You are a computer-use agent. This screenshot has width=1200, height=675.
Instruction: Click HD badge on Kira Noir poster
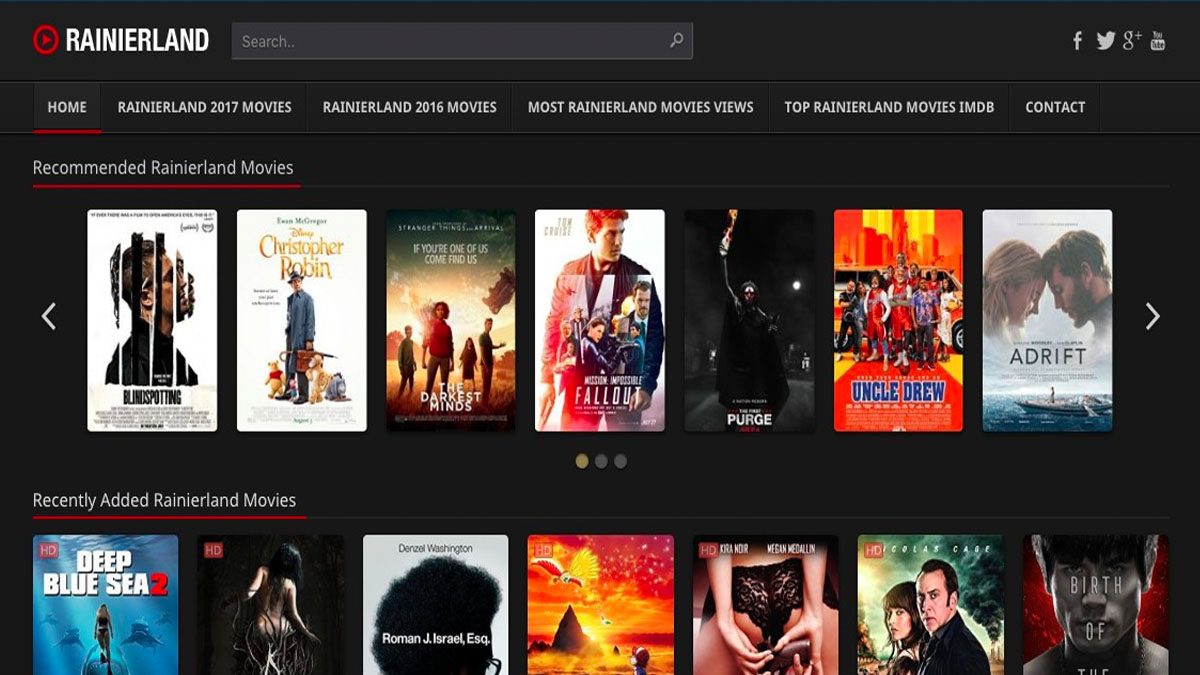[708, 549]
